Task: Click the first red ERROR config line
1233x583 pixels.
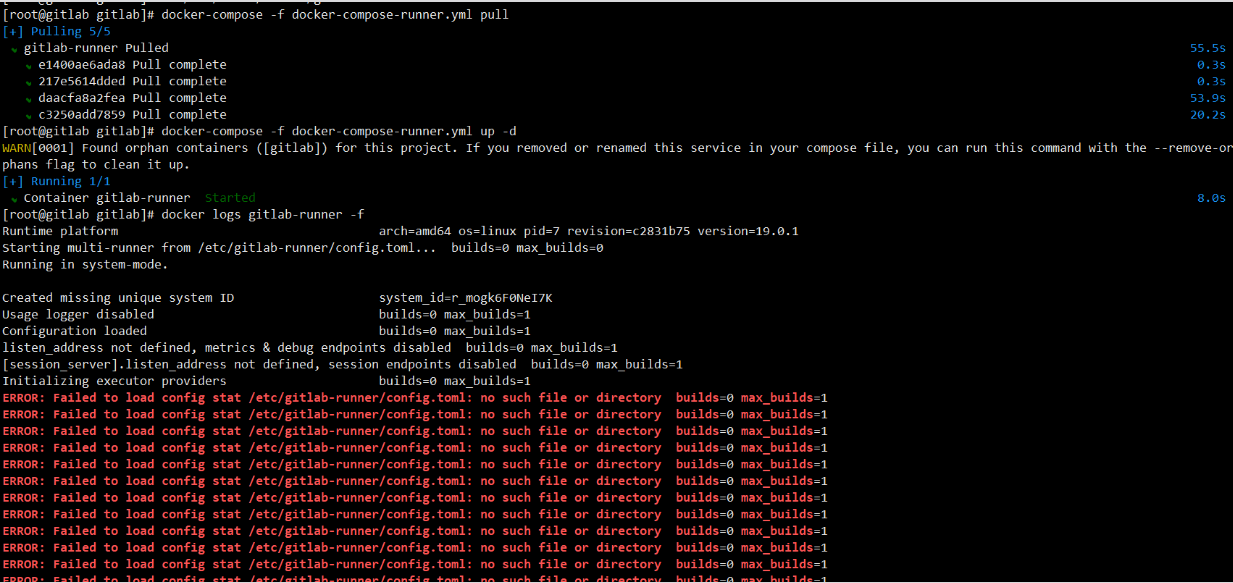Action: pos(415,398)
